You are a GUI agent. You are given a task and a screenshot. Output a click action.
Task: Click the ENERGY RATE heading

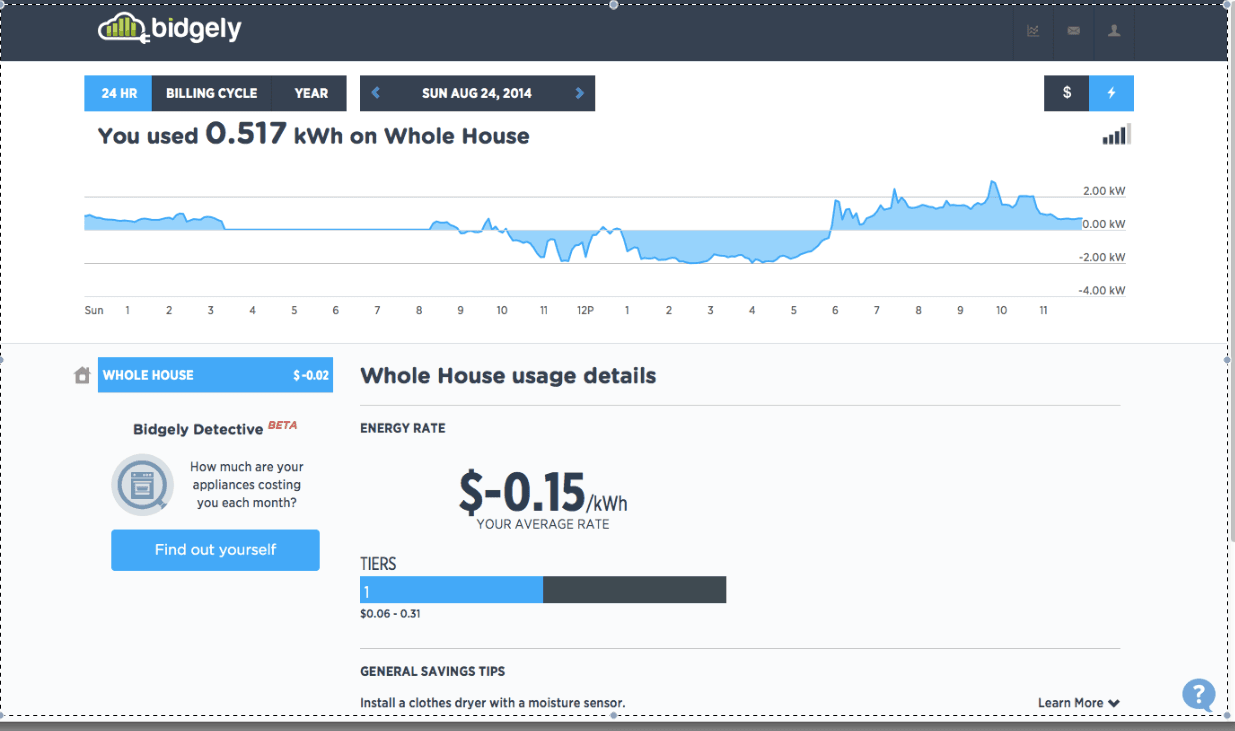[403, 428]
